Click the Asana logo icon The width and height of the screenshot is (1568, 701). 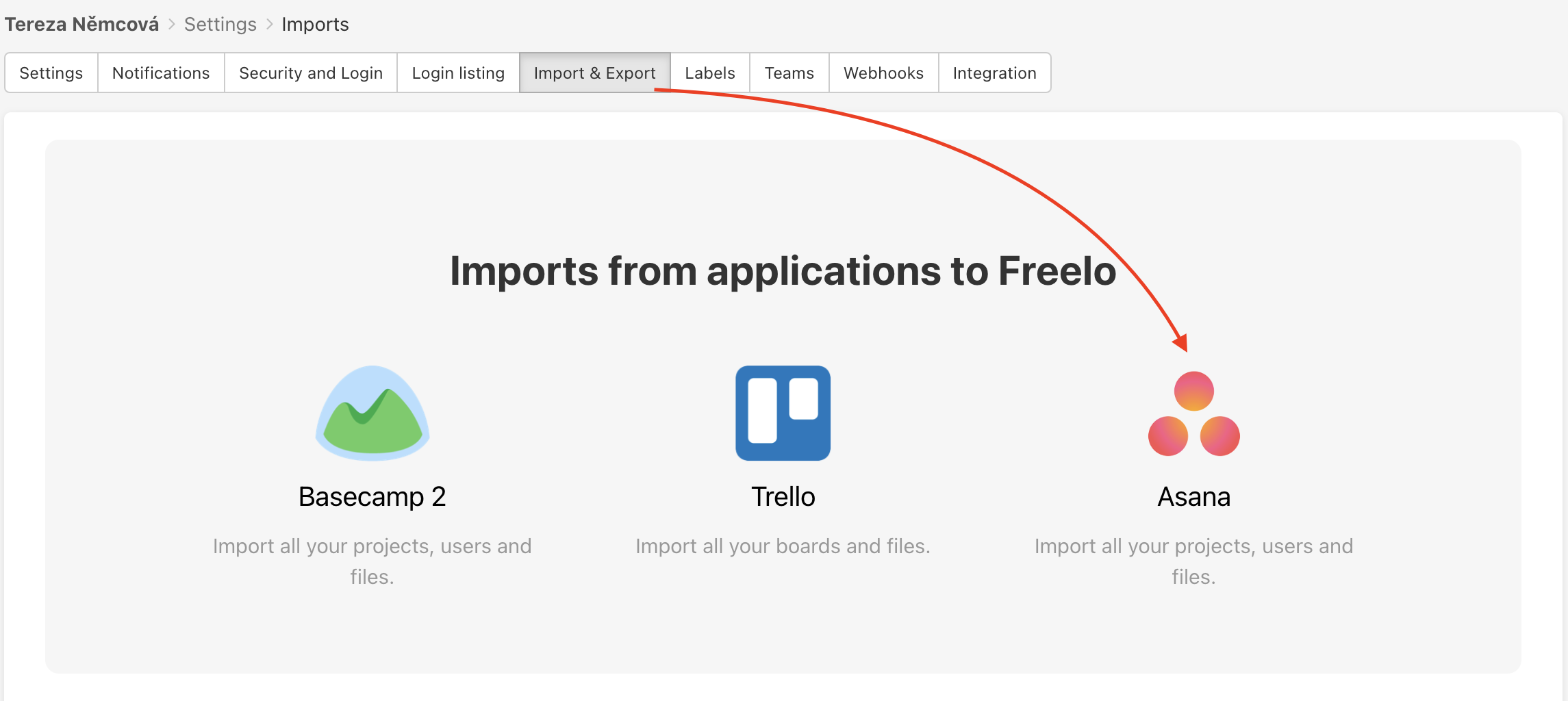tap(1193, 413)
